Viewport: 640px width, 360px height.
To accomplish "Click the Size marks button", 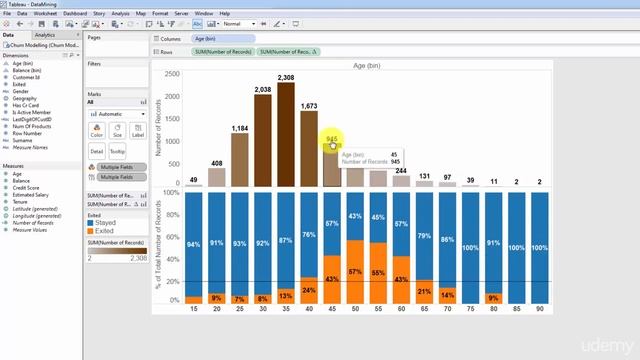I will (x=117, y=131).
